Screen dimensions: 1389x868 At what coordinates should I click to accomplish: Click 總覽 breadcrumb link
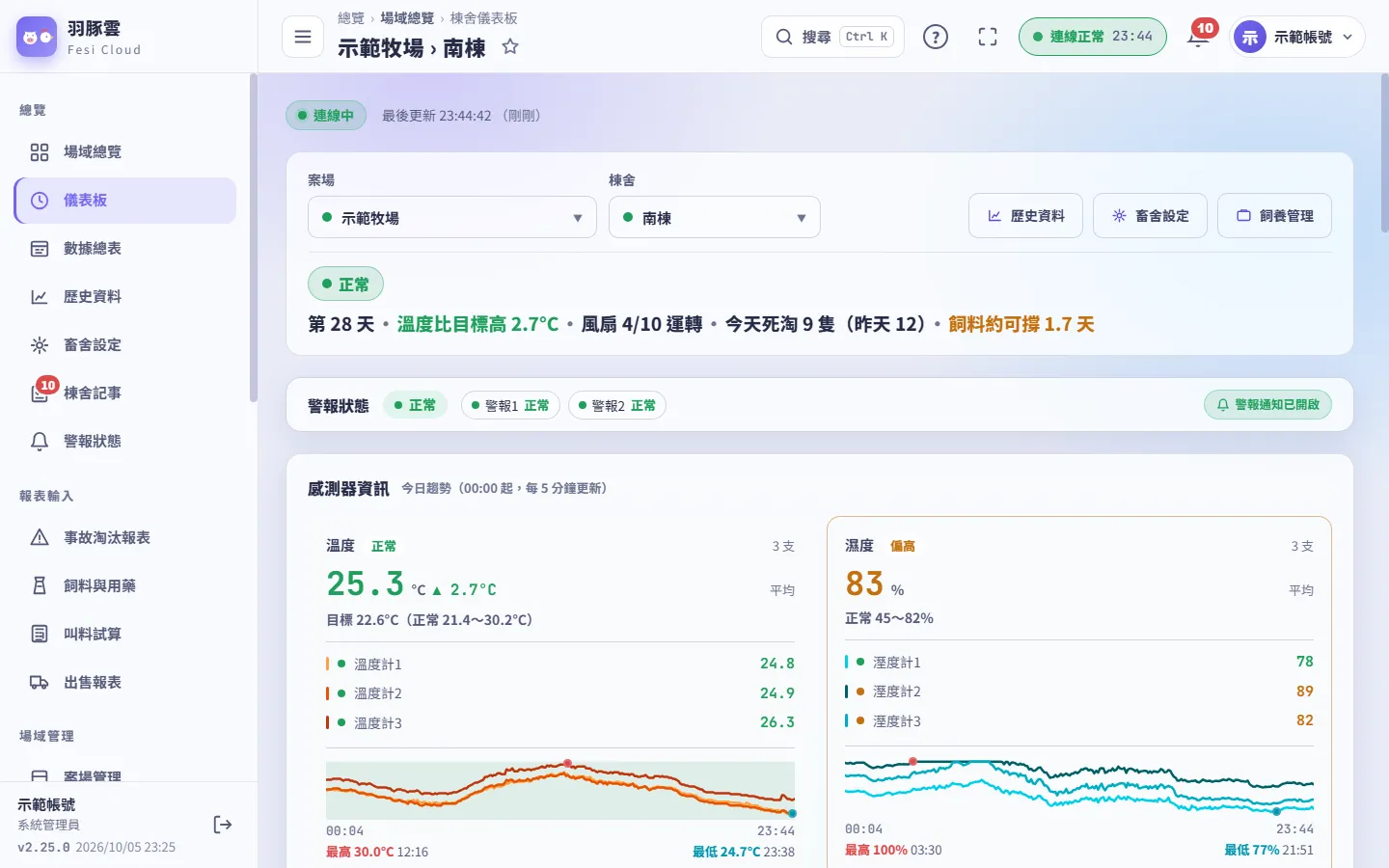351,18
